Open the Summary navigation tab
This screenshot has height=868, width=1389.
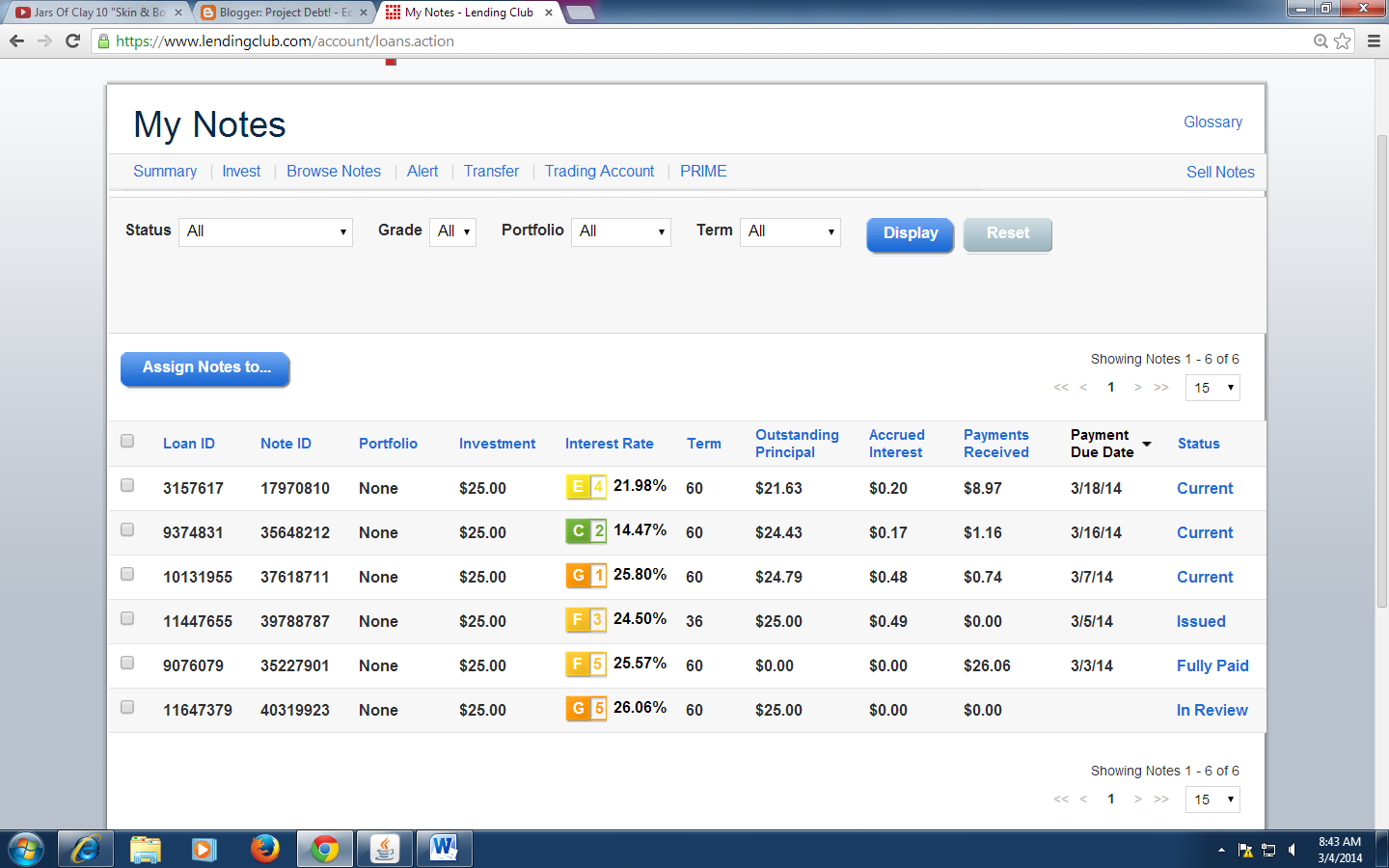(165, 171)
